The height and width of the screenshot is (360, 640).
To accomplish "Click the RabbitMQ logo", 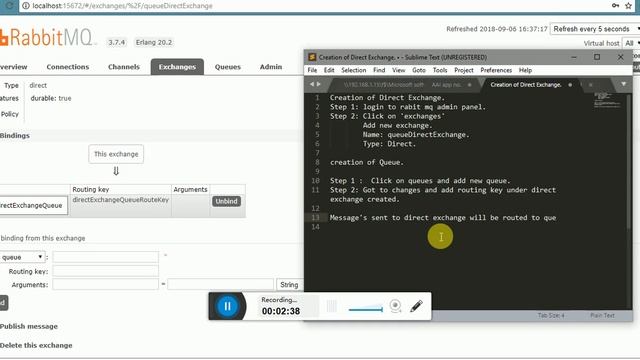I will pyautogui.click(x=47, y=38).
